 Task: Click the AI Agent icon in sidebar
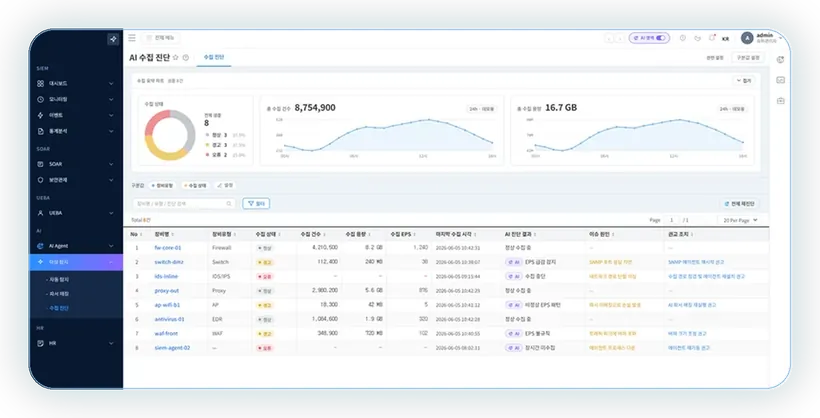point(40,246)
